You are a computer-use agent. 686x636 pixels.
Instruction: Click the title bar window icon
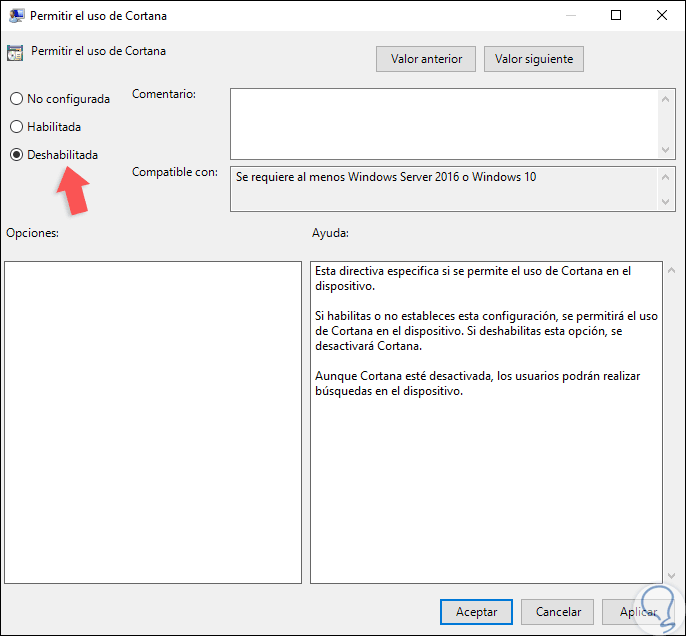(x=16, y=16)
